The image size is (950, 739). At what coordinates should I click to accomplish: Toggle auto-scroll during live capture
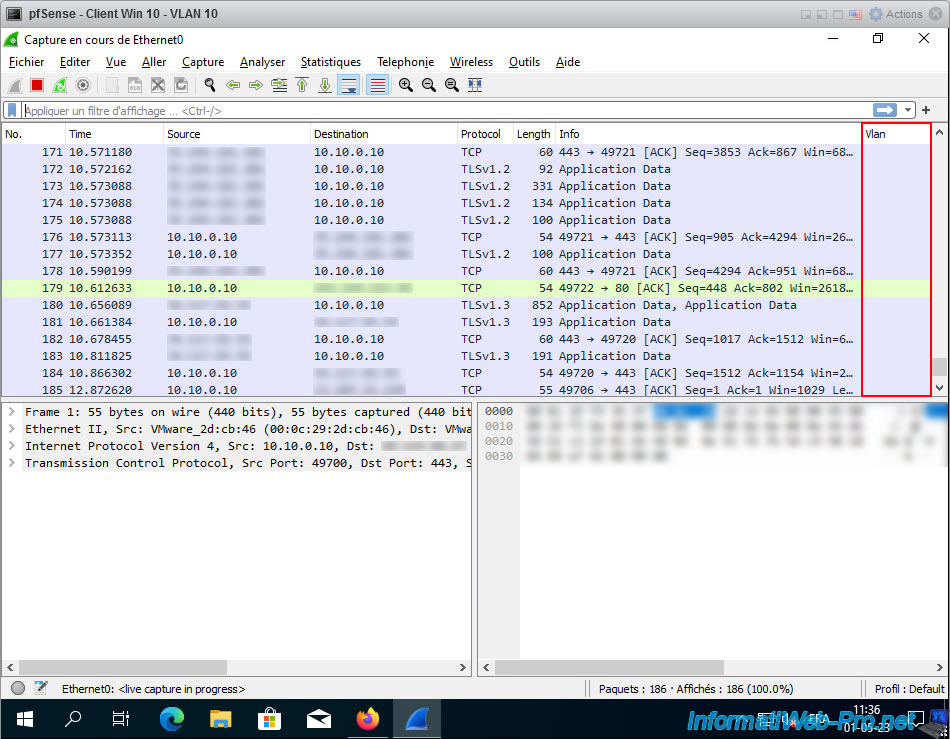[349, 85]
